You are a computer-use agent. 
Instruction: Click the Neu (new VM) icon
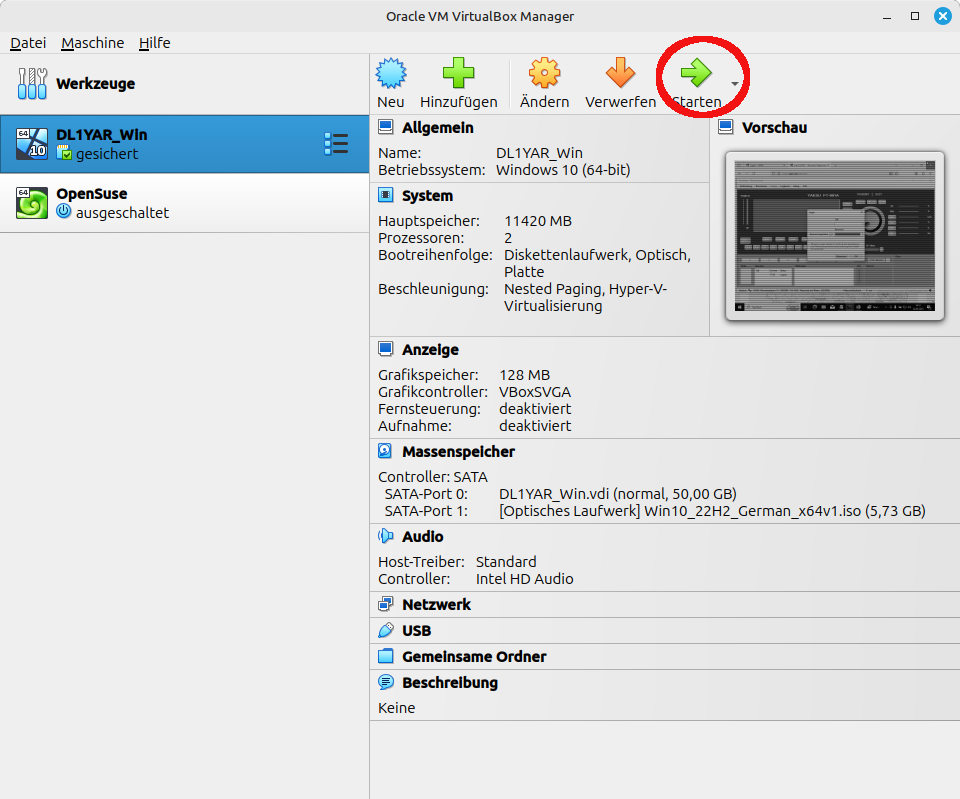click(x=391, y=74)
